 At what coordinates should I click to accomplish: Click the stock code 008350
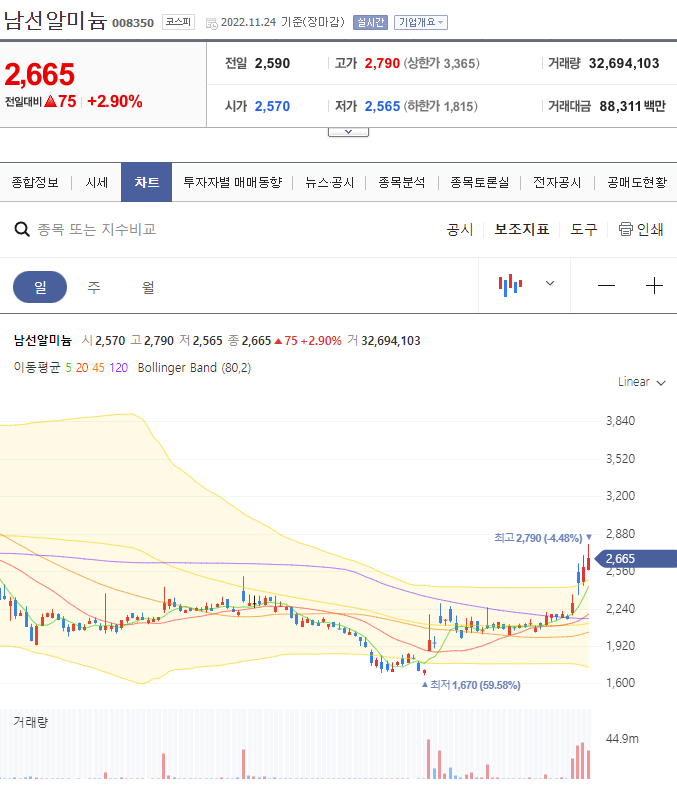pyautogui.click(x=133, y=23)
